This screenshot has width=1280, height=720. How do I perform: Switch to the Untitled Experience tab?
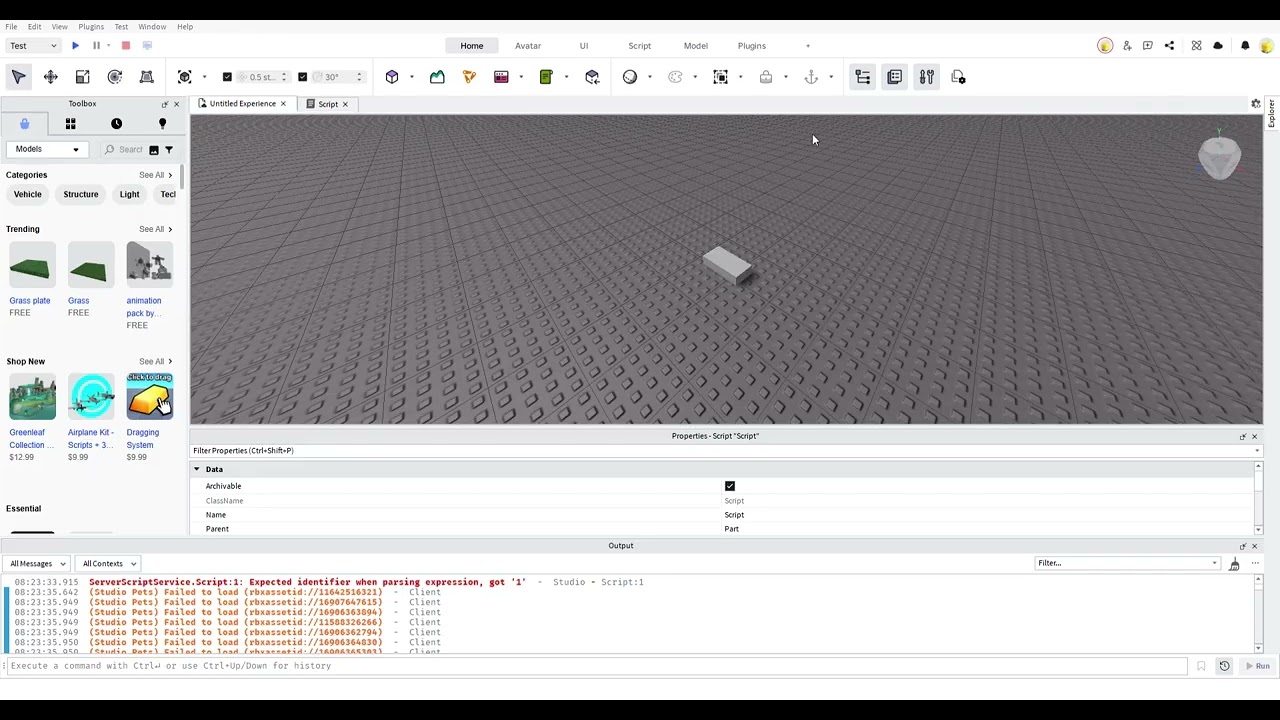[x=242, y=104]
